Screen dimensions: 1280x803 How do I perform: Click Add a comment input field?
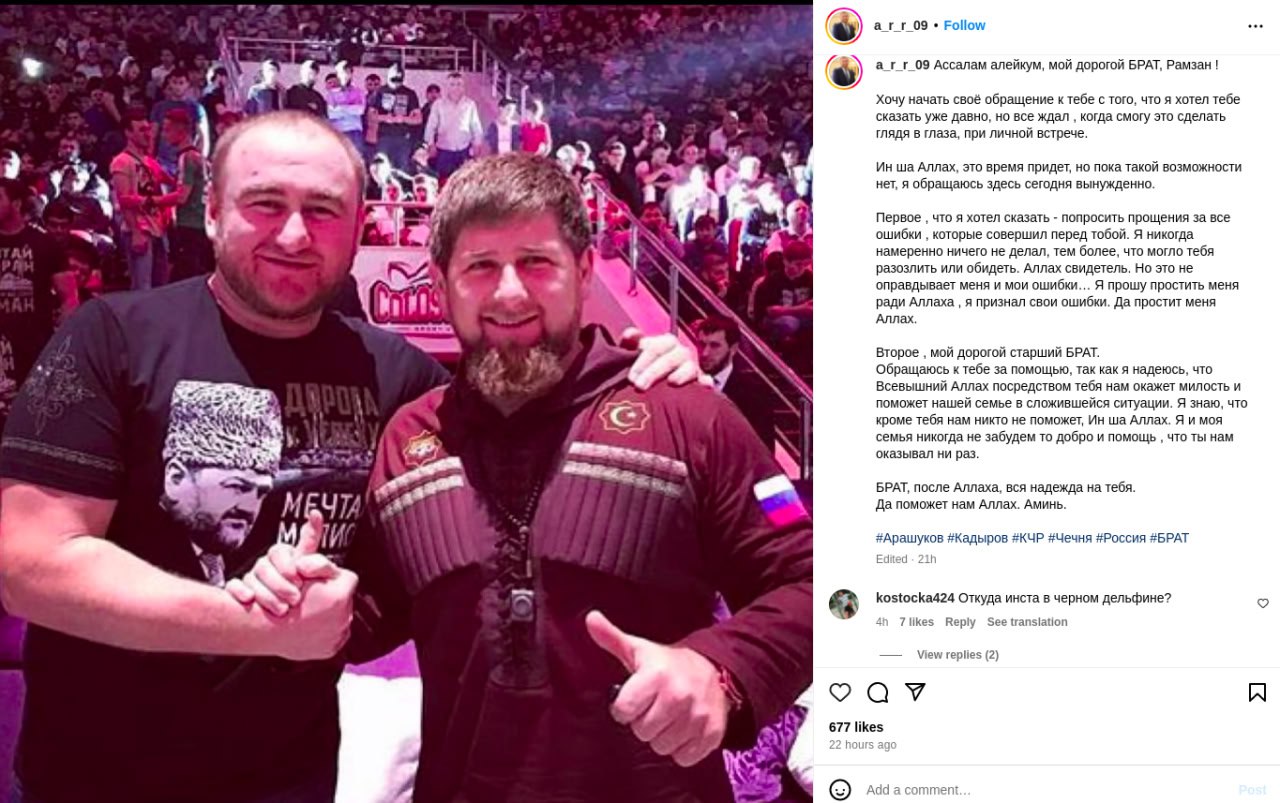pos(1045,790)
